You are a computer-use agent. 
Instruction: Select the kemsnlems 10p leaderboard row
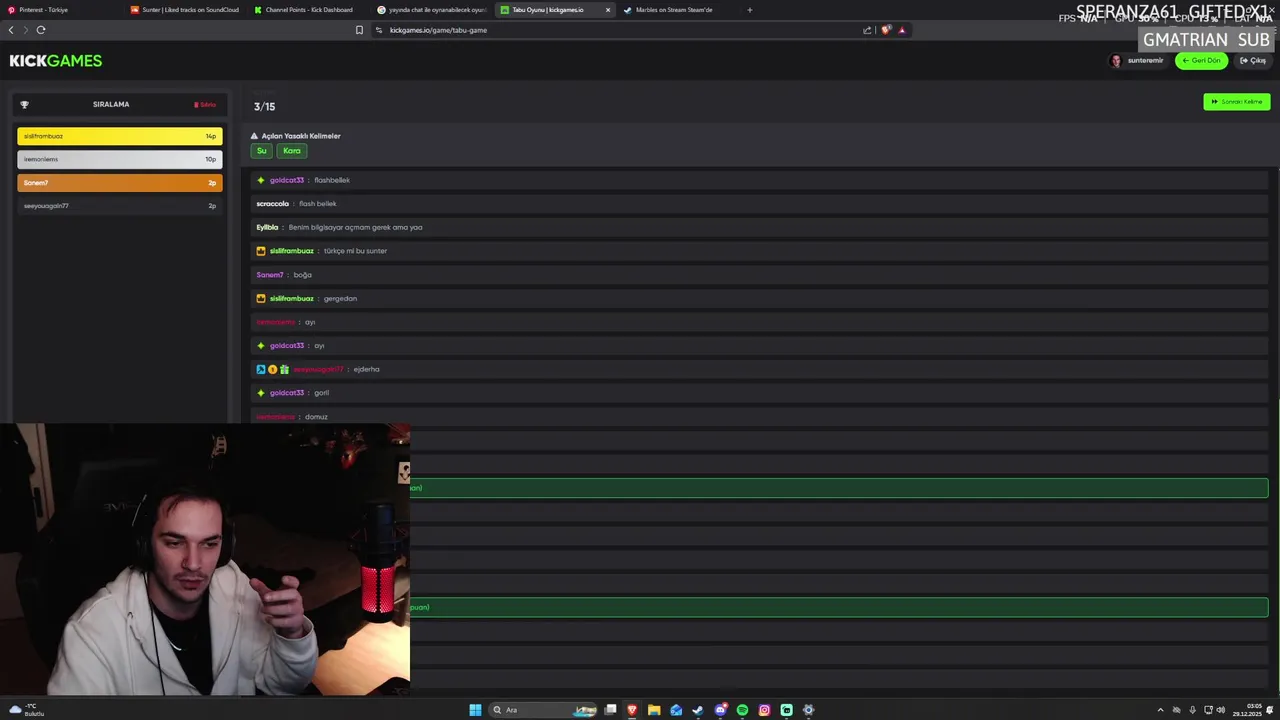[120, 159]
